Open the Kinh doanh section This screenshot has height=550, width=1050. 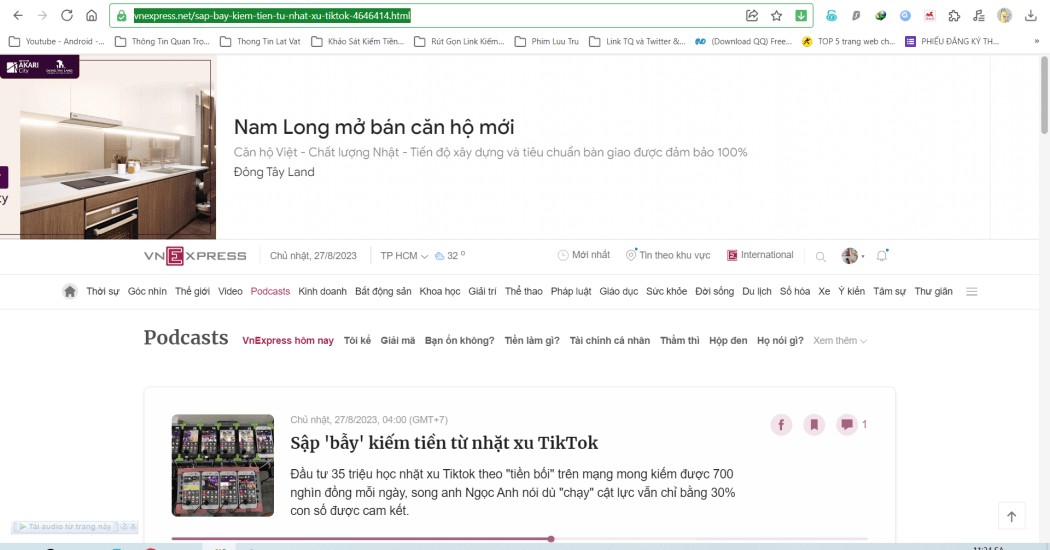tap(322, 291)
